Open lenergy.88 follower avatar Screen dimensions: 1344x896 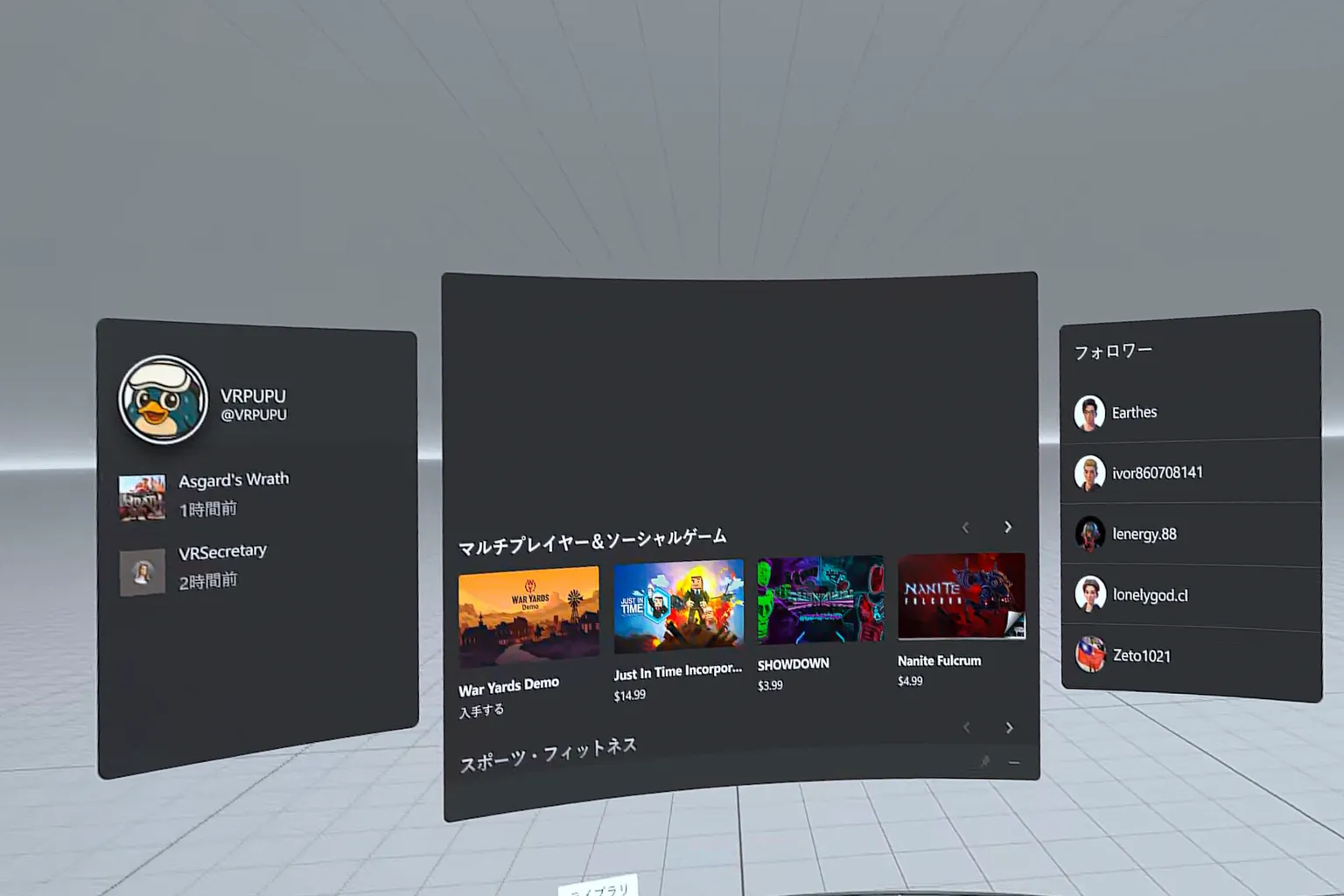[1089, 534]
